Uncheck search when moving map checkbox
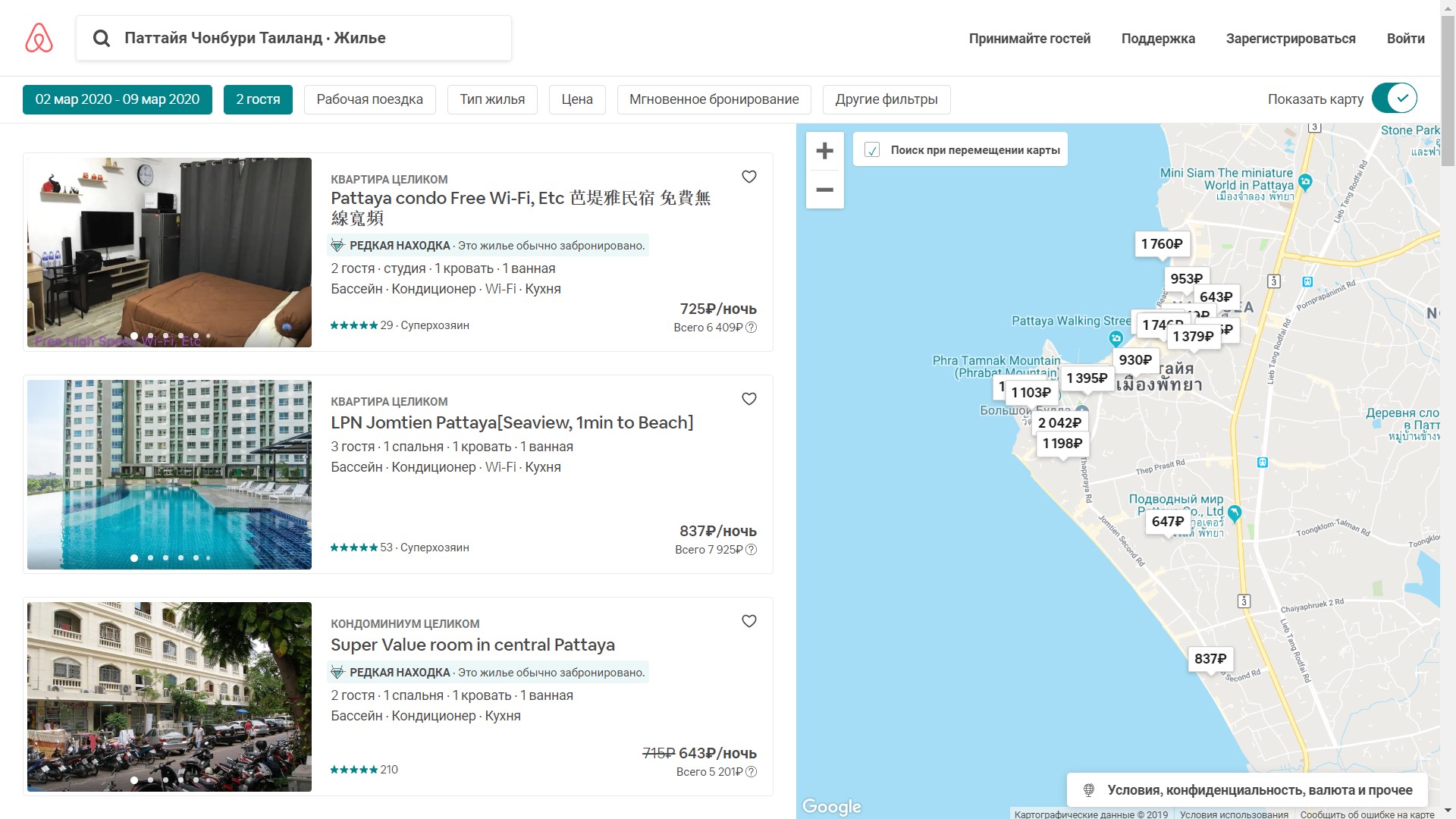Viewport: 1456px width, 819px height. pos(872,150)
